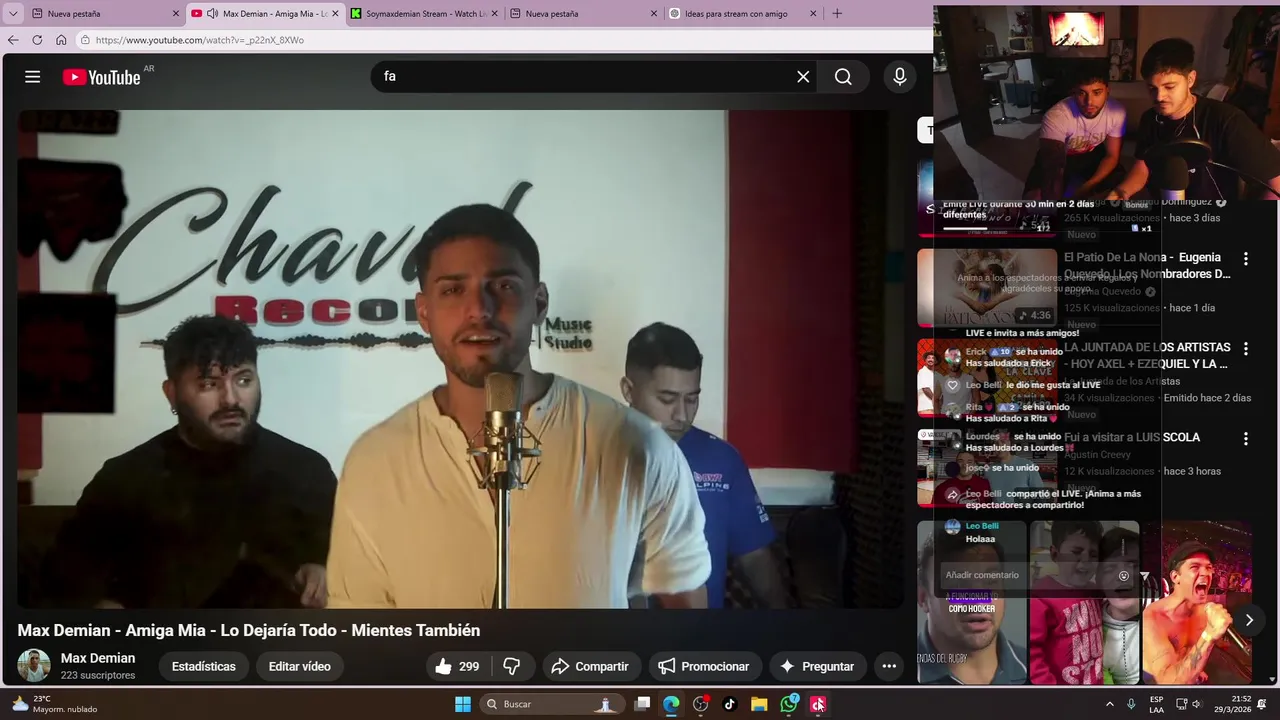Clear the YouTube search box text
This screenshot has height=720, width=1280.
(x=802, y=77)
